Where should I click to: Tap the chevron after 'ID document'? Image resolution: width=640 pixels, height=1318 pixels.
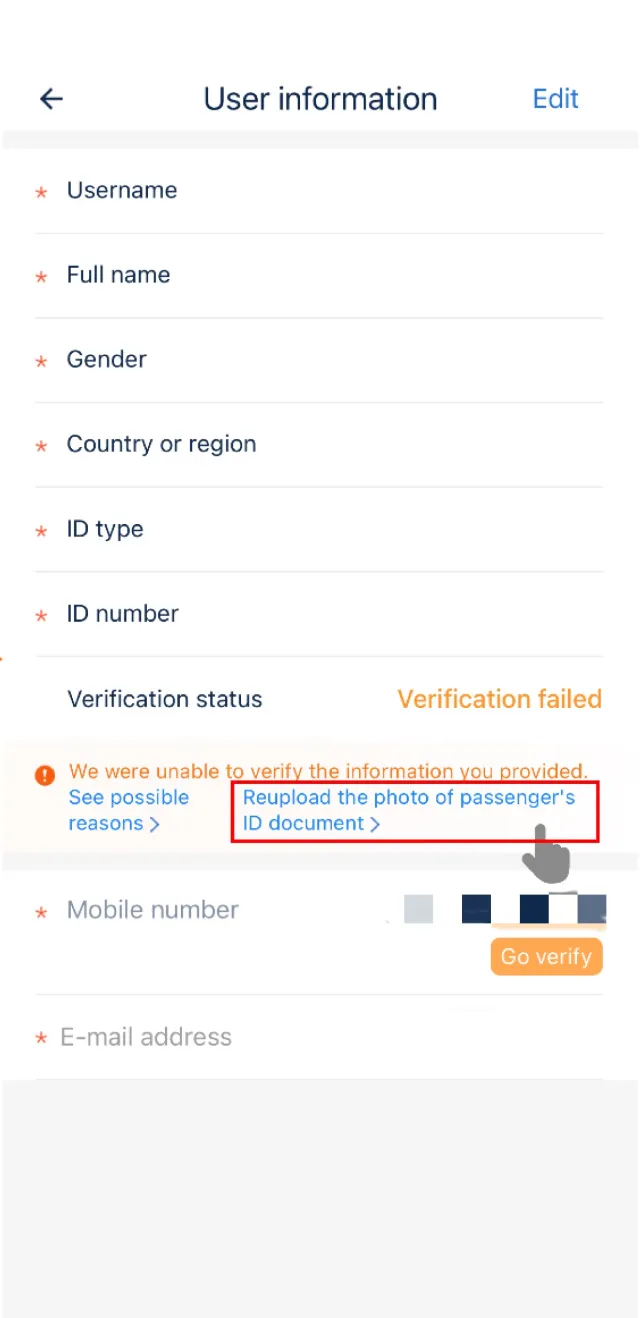pyautogui.click(x=375, y=825)
